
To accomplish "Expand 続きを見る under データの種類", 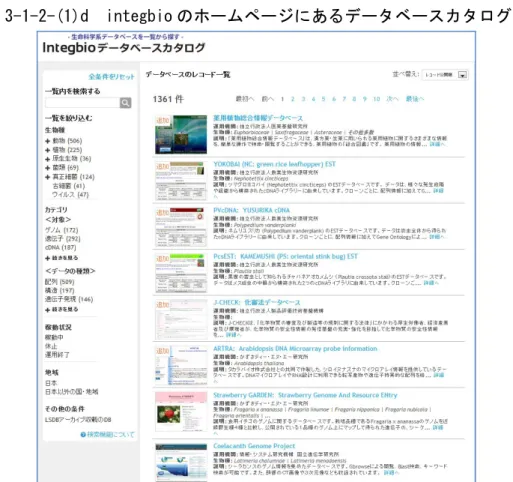I will pos(62,310).
